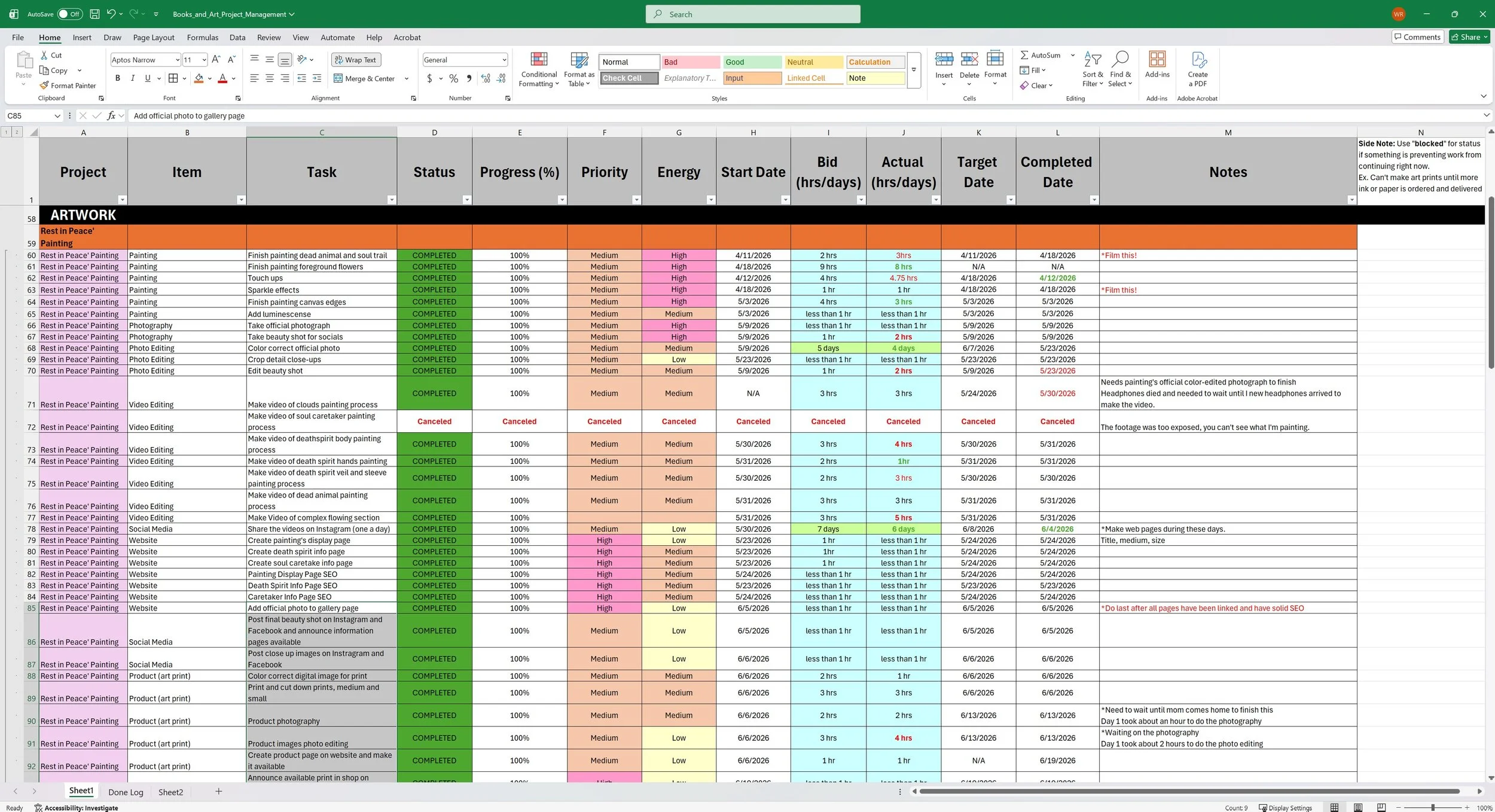Click Find & Select magnifier icon
The width and height of the screenshot is (1495, 812).
1120,59
